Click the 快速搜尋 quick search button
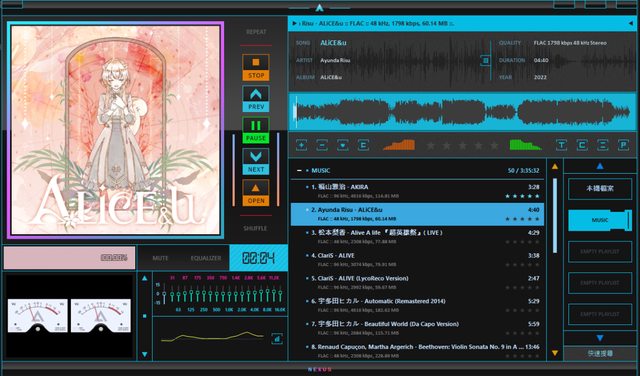Image resolution: width=640 pixels, height=376 pixels. 600,354
